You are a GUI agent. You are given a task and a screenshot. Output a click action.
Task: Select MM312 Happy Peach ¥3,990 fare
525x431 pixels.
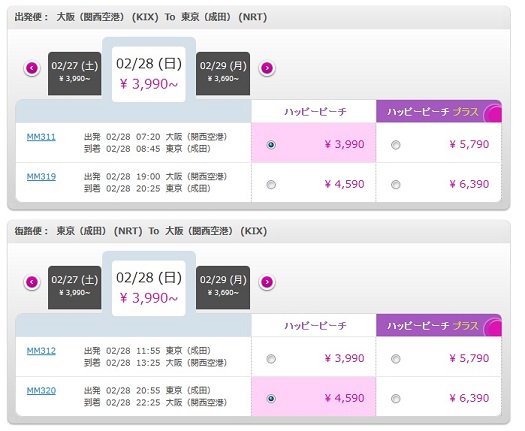point(271,359)
